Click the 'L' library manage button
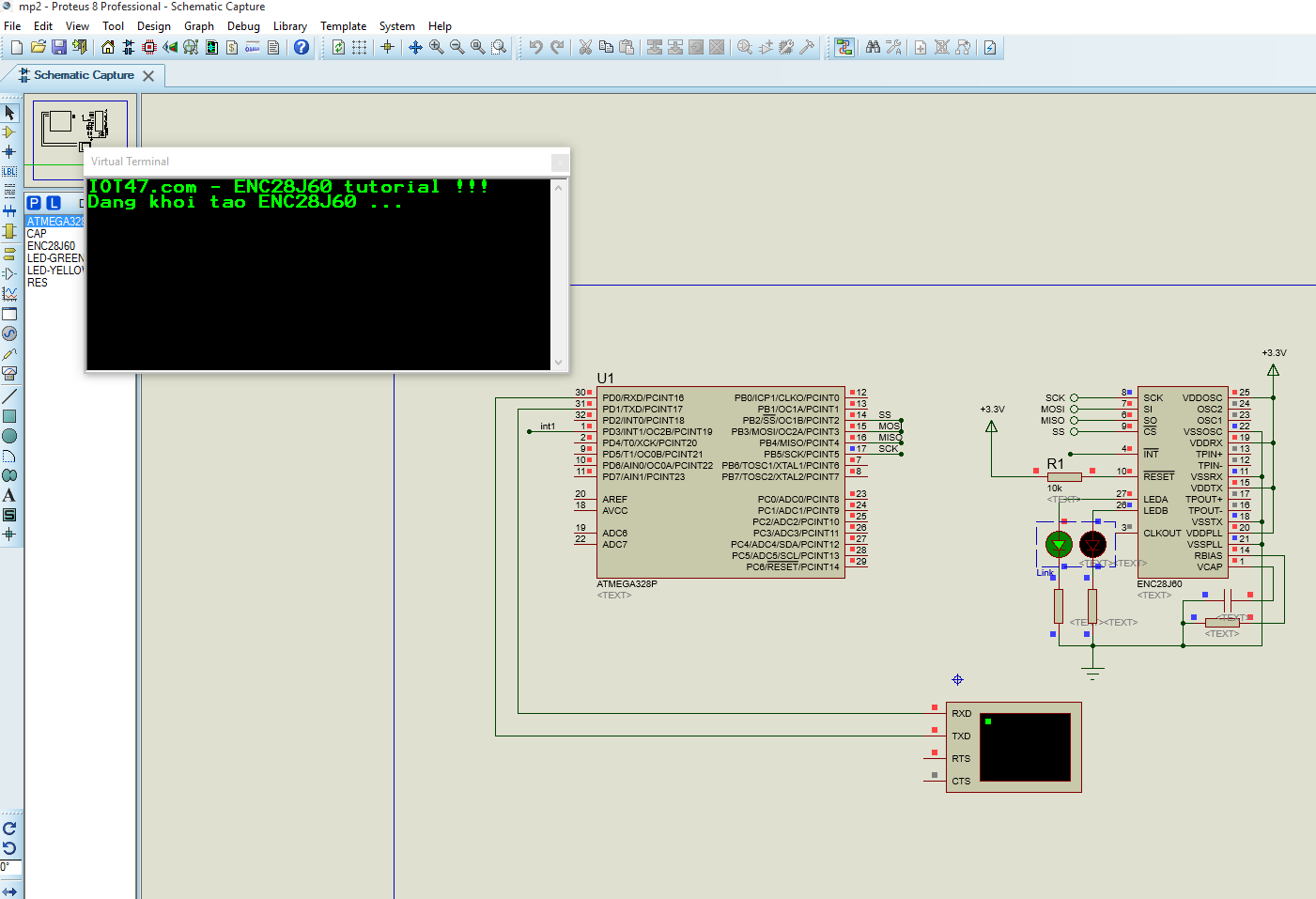1316x899 pixels. (54, 203)
